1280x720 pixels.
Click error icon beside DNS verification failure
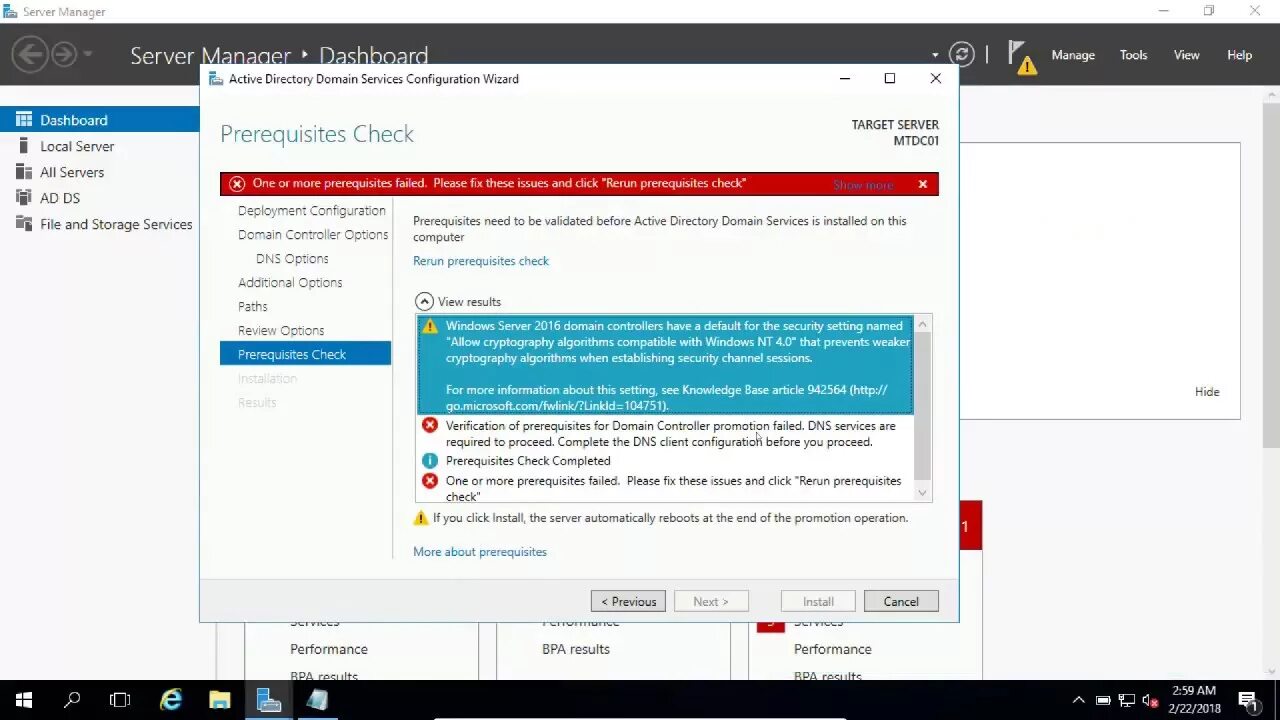click(x=430, y=426)
